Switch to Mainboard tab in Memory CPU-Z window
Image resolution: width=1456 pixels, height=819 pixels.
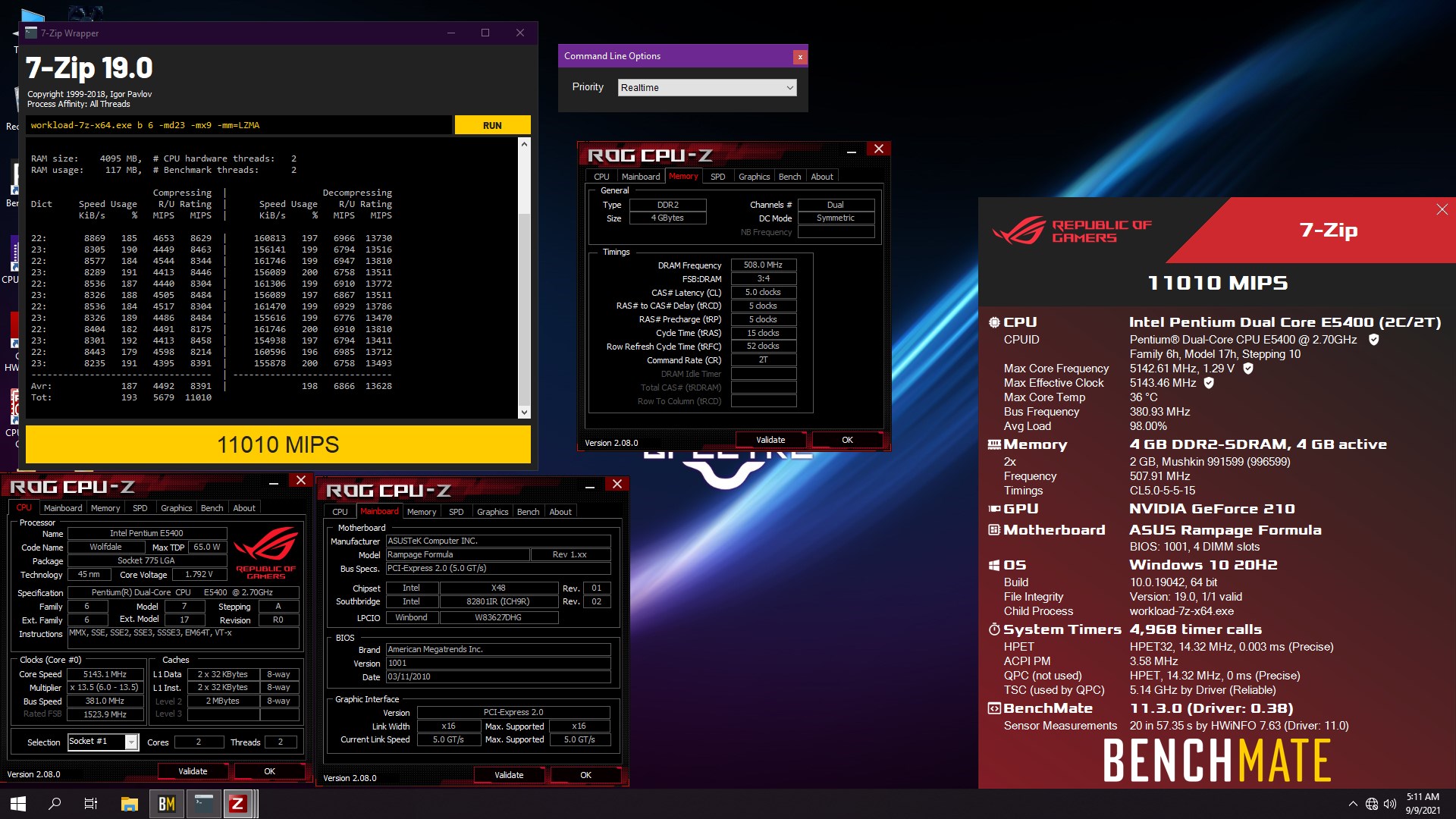pyautogui.click(x=641, y=177)
